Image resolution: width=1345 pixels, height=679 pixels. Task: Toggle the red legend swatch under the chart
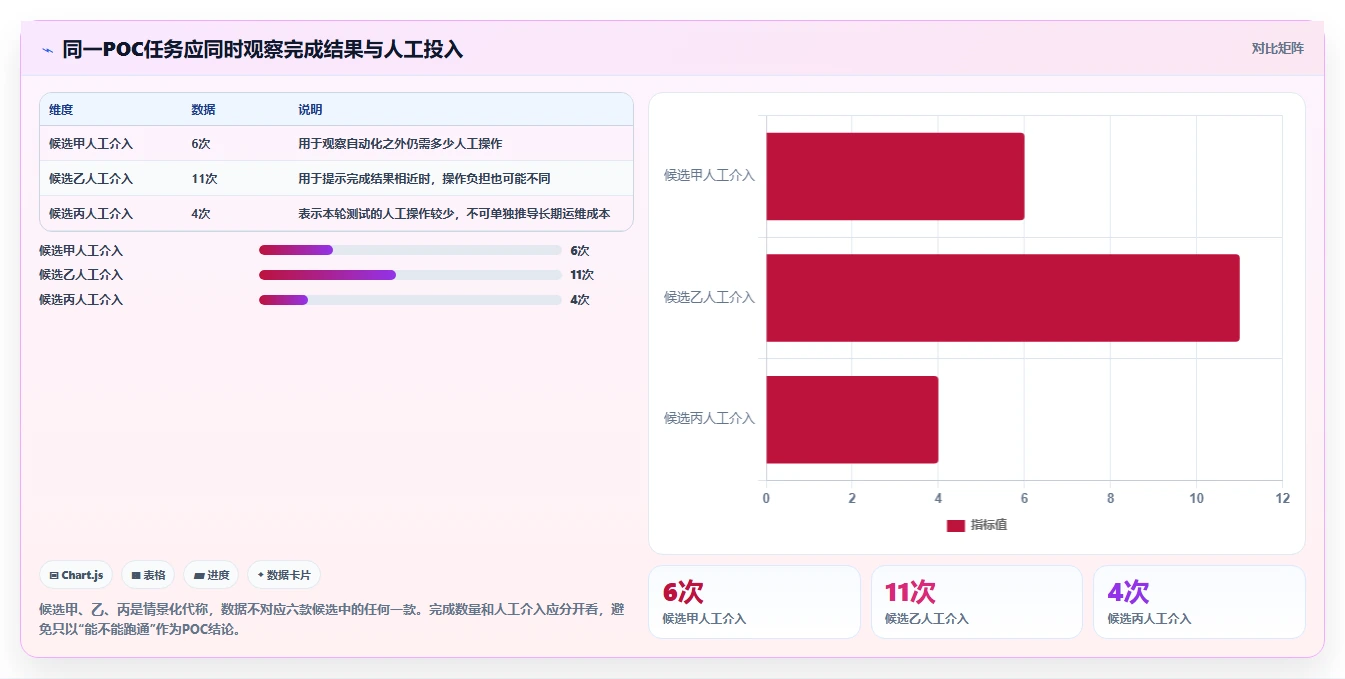pyautogui.click(x=956, y=525)
